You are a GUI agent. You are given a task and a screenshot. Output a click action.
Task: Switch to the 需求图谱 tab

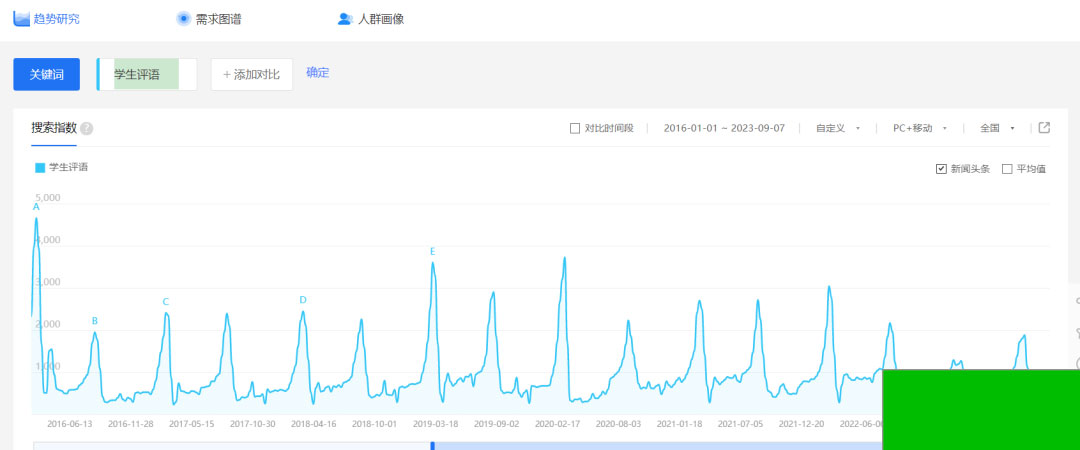pyautogui.click(x=217, y=19)
